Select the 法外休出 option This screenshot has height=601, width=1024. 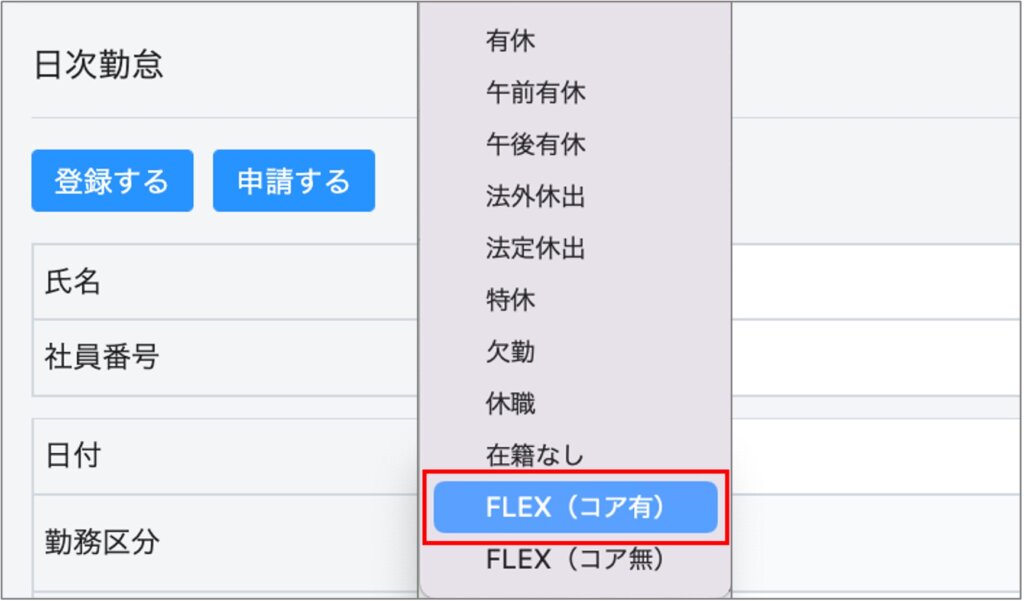(x=535, y=197)
